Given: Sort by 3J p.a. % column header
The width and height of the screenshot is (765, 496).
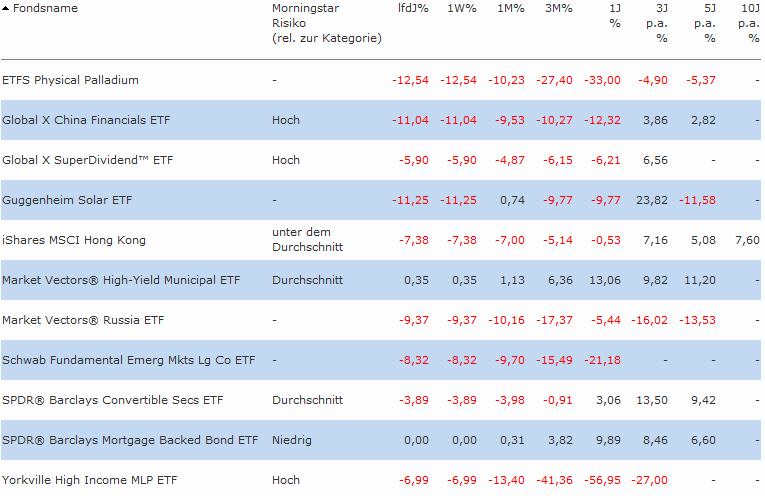Looking at the screenshot, I should pos(661,23).
